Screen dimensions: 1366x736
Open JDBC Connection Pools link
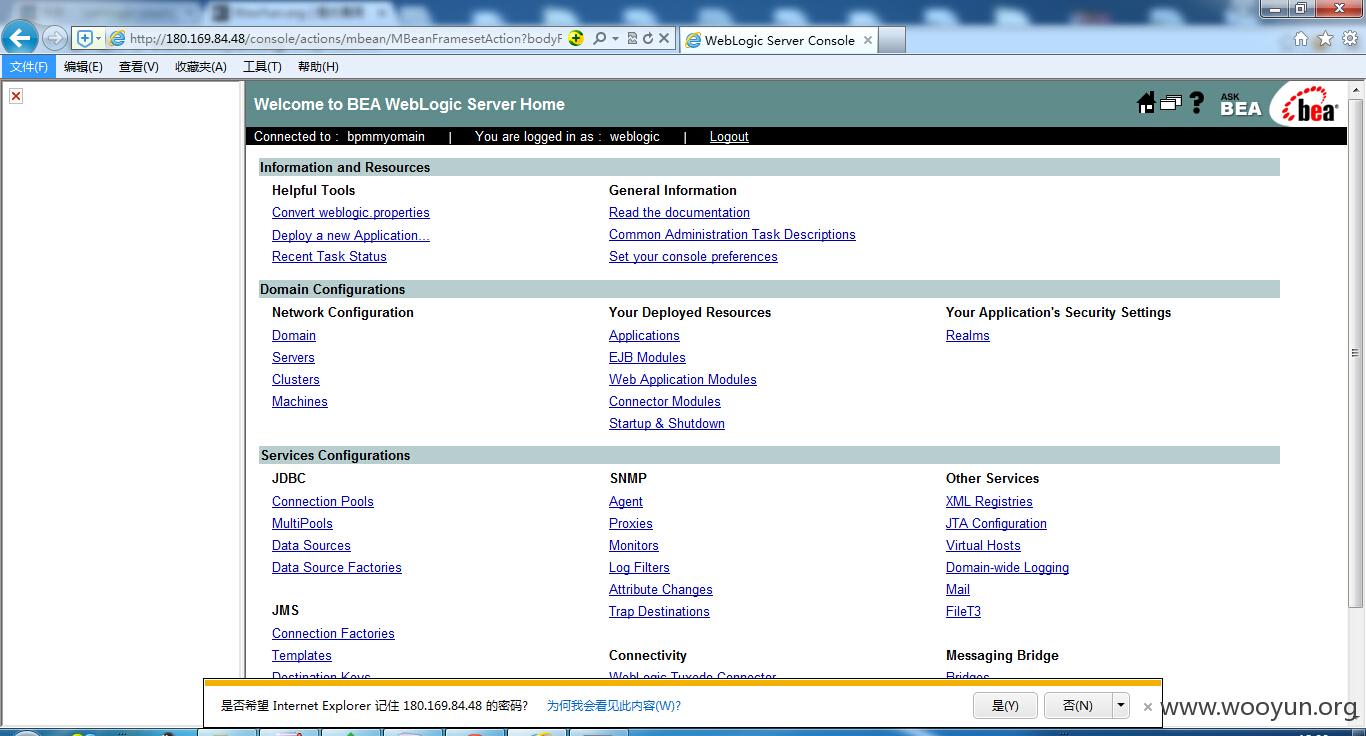pos(323,502)
